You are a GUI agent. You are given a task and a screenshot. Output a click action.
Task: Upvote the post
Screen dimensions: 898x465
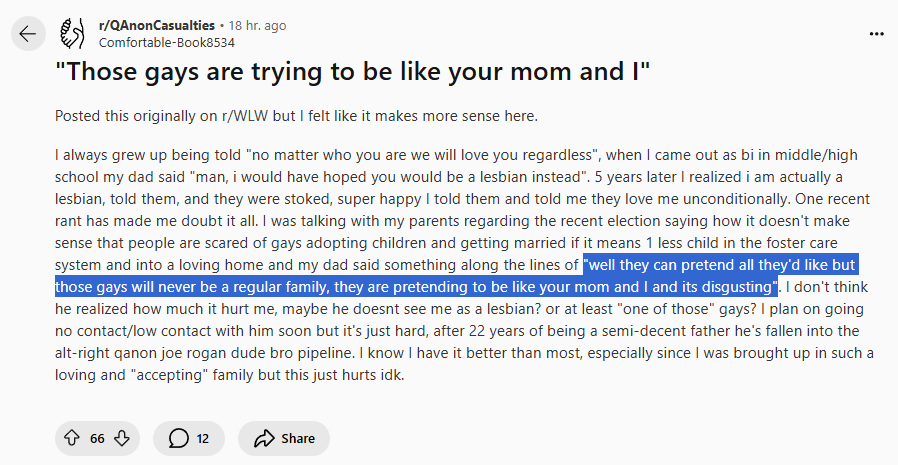(x=73, y=438)
